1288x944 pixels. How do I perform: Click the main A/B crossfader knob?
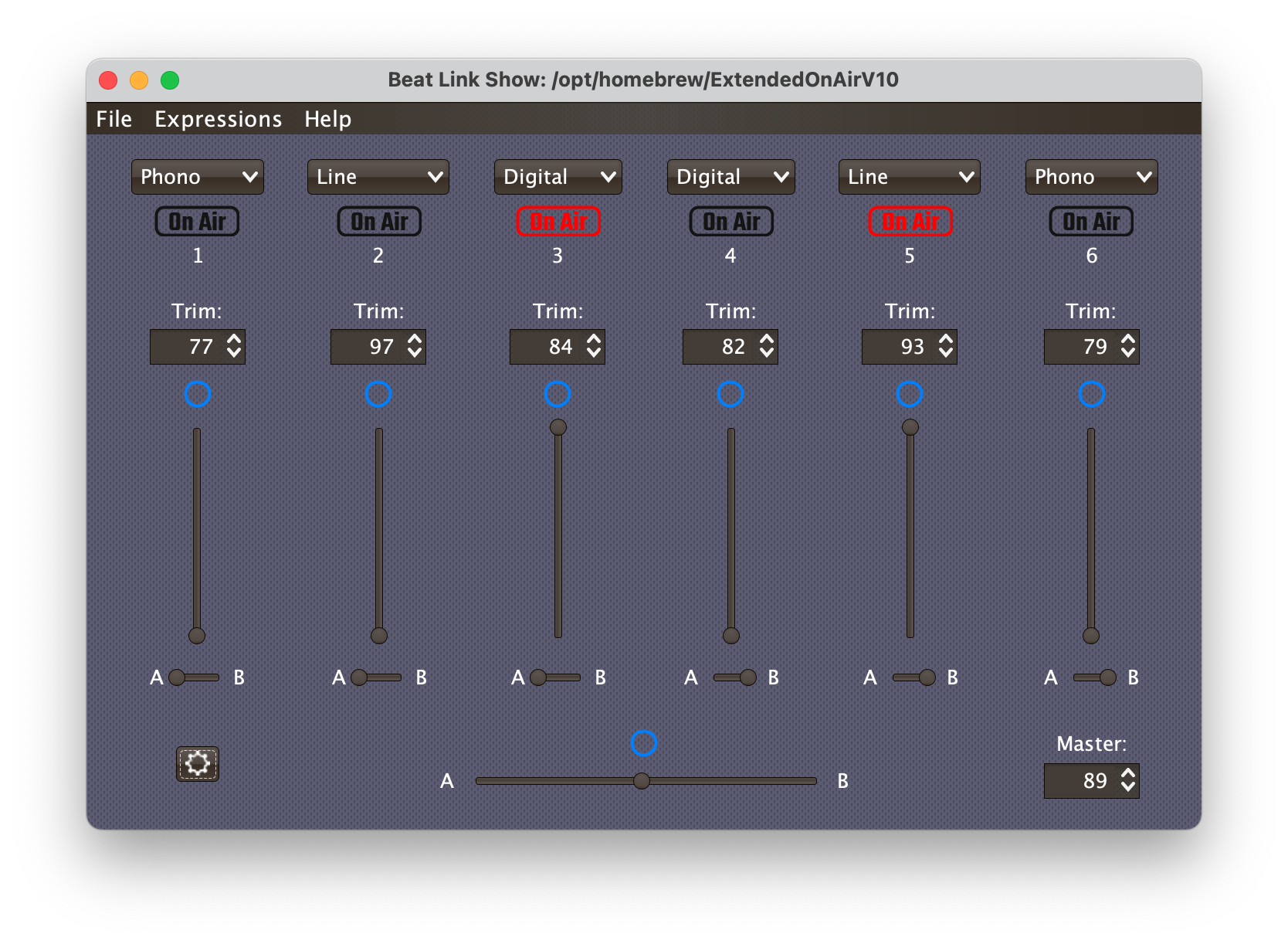click(642, 781)
